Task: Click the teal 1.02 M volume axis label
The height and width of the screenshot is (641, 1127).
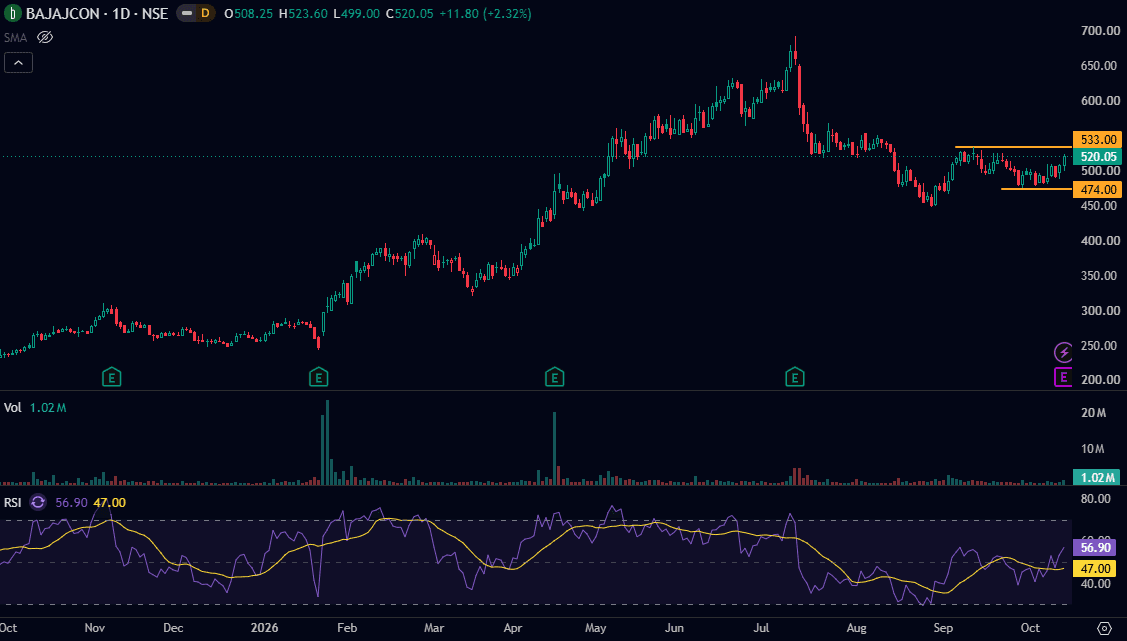Action: click(1097, 477)
